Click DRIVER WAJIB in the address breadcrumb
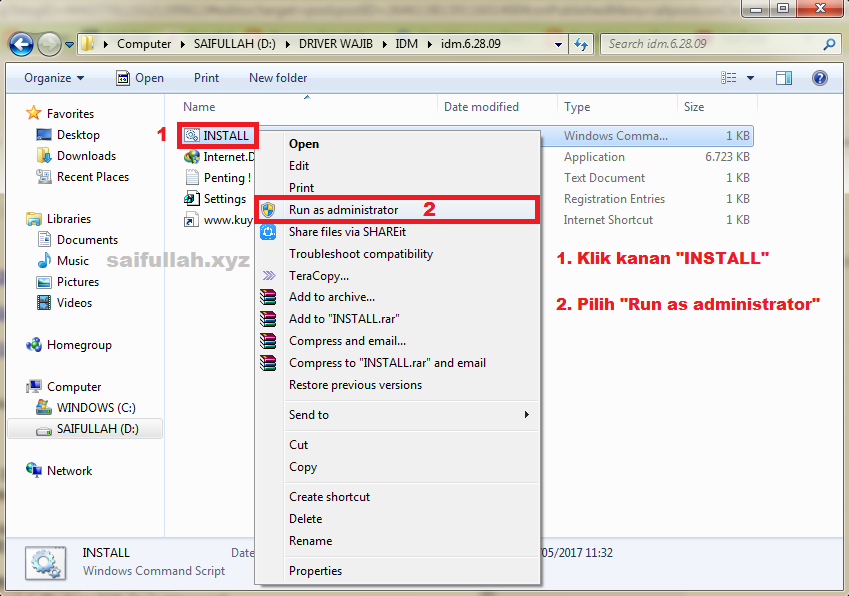Viewport: 849px width, 596px height. (336, 44)
